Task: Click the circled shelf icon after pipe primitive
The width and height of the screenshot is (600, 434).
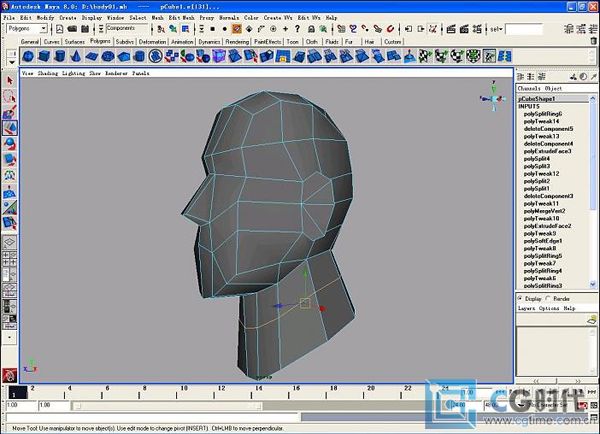Action: click(156, 57)
